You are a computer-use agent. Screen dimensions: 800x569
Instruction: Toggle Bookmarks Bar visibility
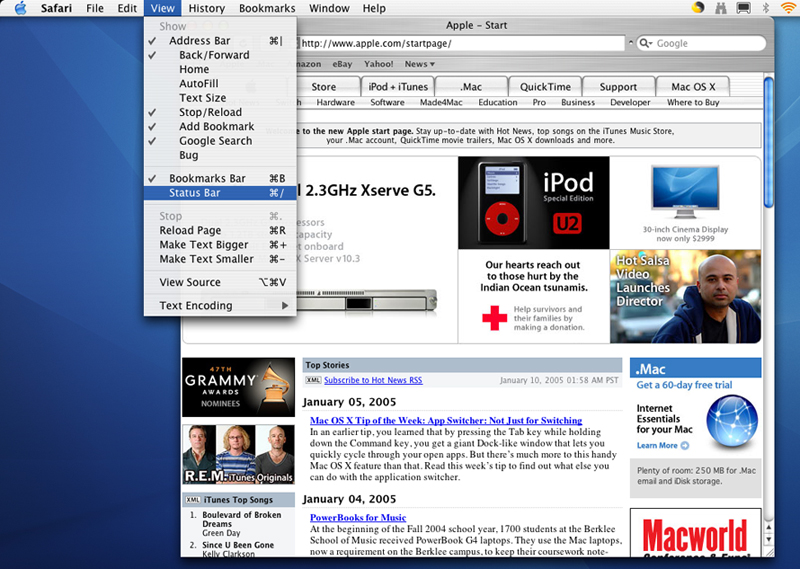[220, 178]
